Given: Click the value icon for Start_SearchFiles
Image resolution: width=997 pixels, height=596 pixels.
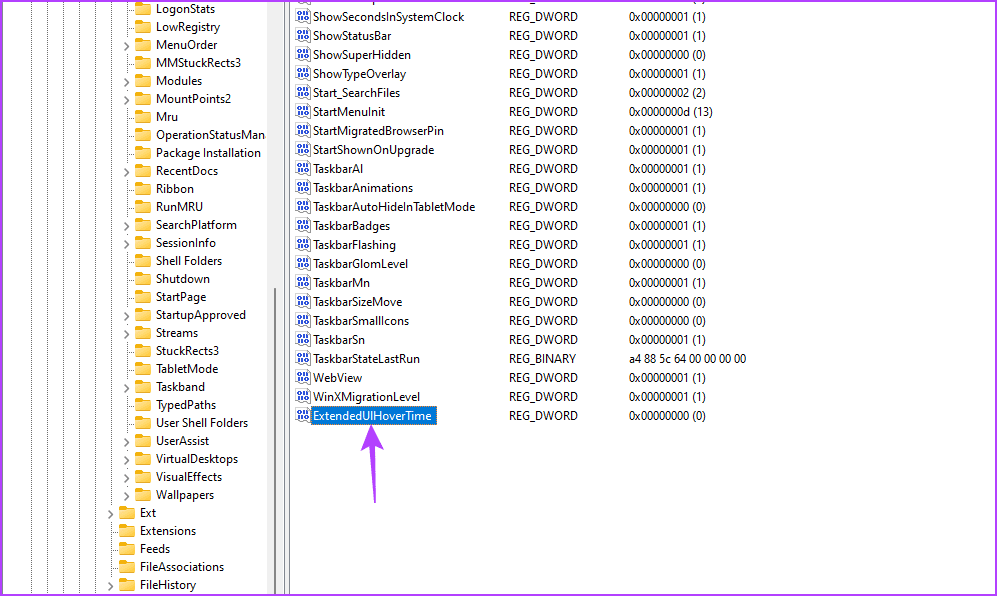Looking at the screenshot, I should [303, 93].
